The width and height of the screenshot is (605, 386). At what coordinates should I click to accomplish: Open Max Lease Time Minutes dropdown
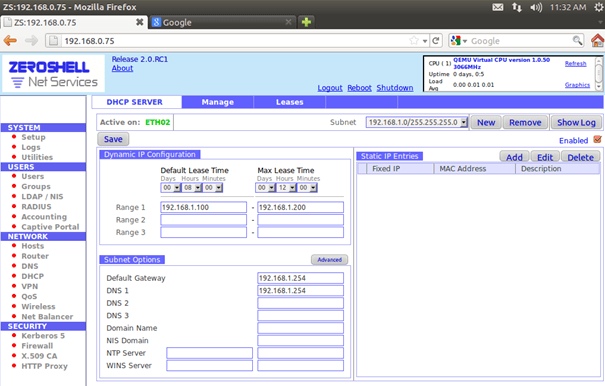point(308,188)
